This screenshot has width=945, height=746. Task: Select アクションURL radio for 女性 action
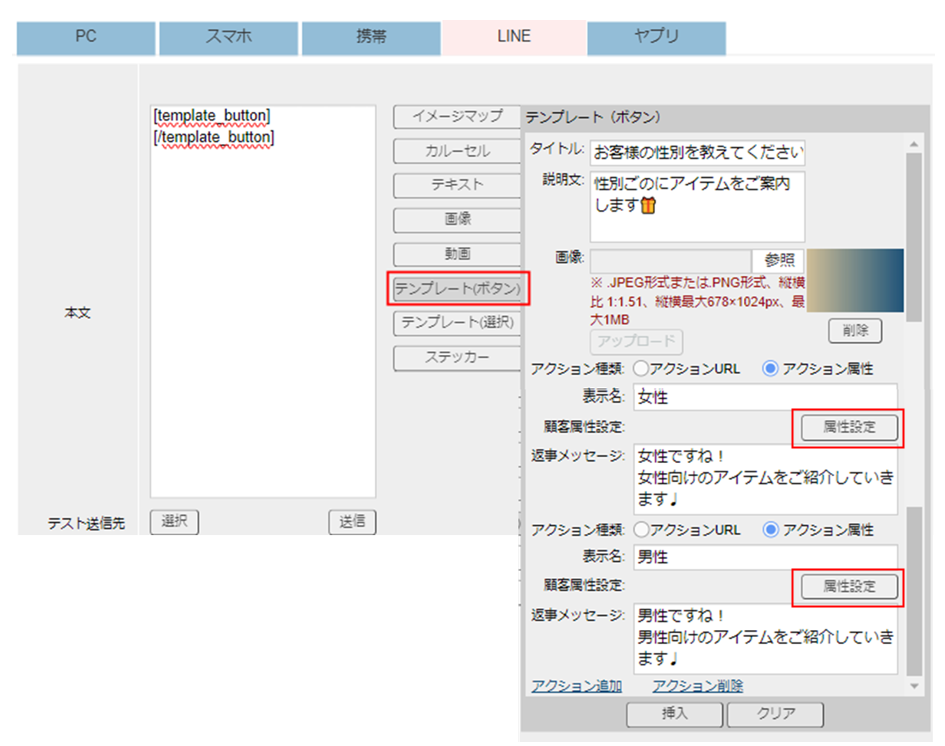coord(642,368)
